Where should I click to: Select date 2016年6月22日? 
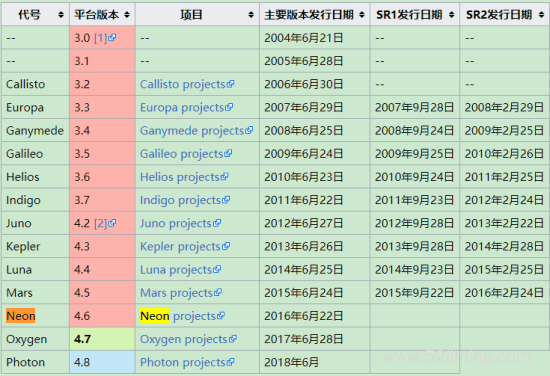(303, 316)
